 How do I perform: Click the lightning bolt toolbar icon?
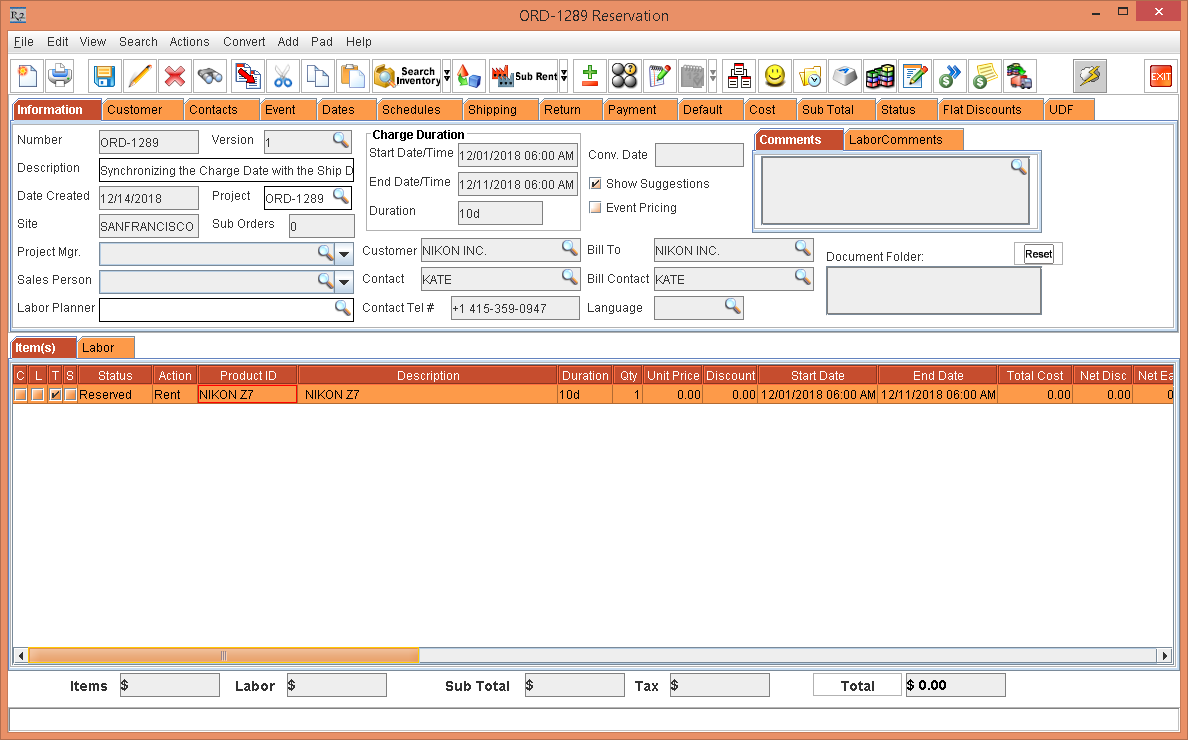(1089, 76)
